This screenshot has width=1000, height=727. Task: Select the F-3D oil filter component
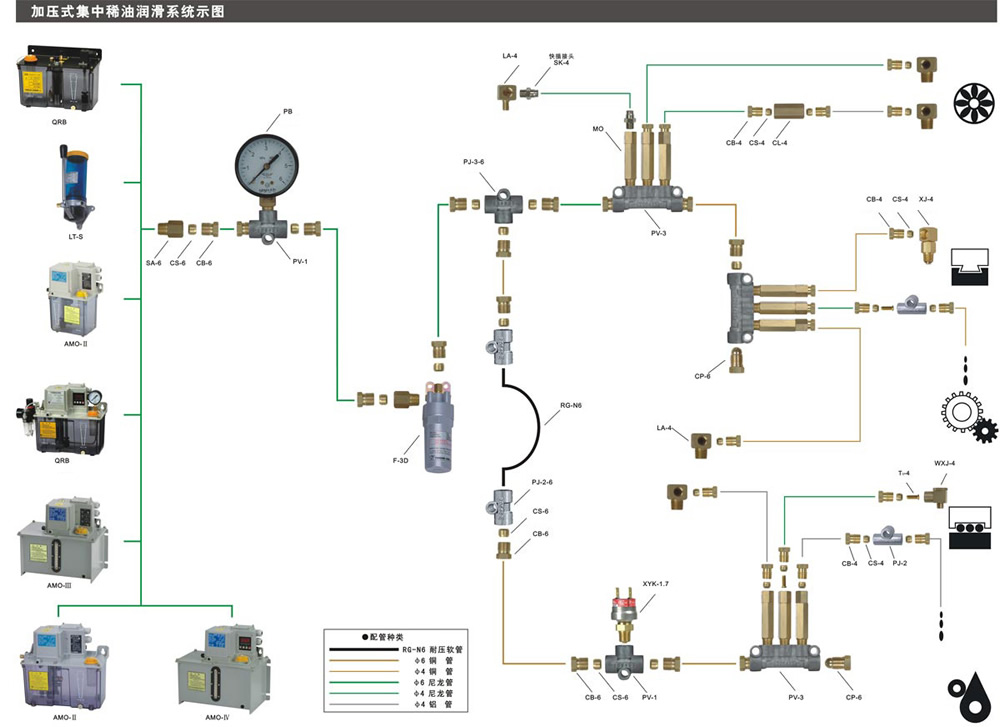pyautogui.click(x=438, y=424)
